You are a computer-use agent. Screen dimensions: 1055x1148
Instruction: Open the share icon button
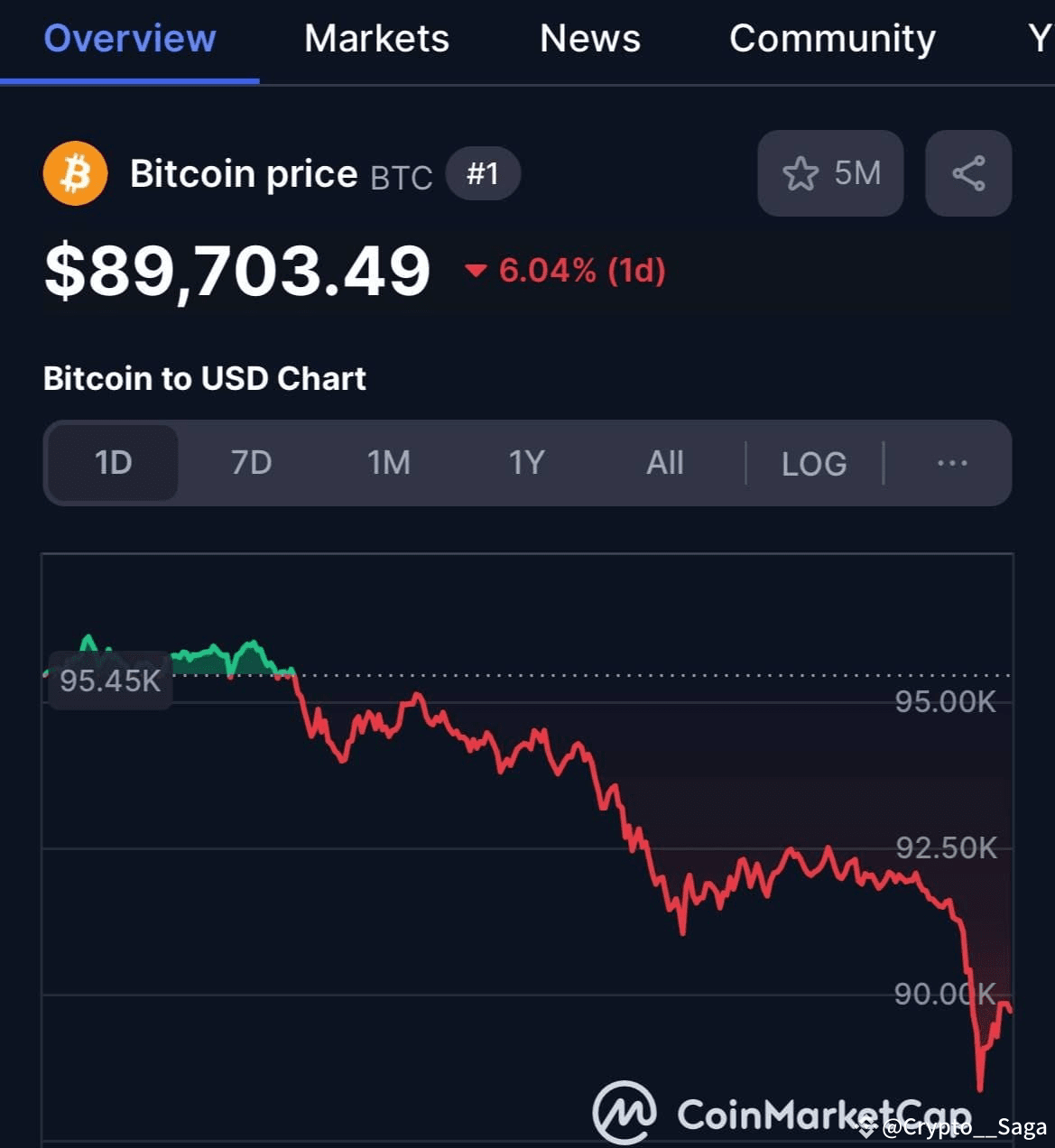tap(968, 173)
